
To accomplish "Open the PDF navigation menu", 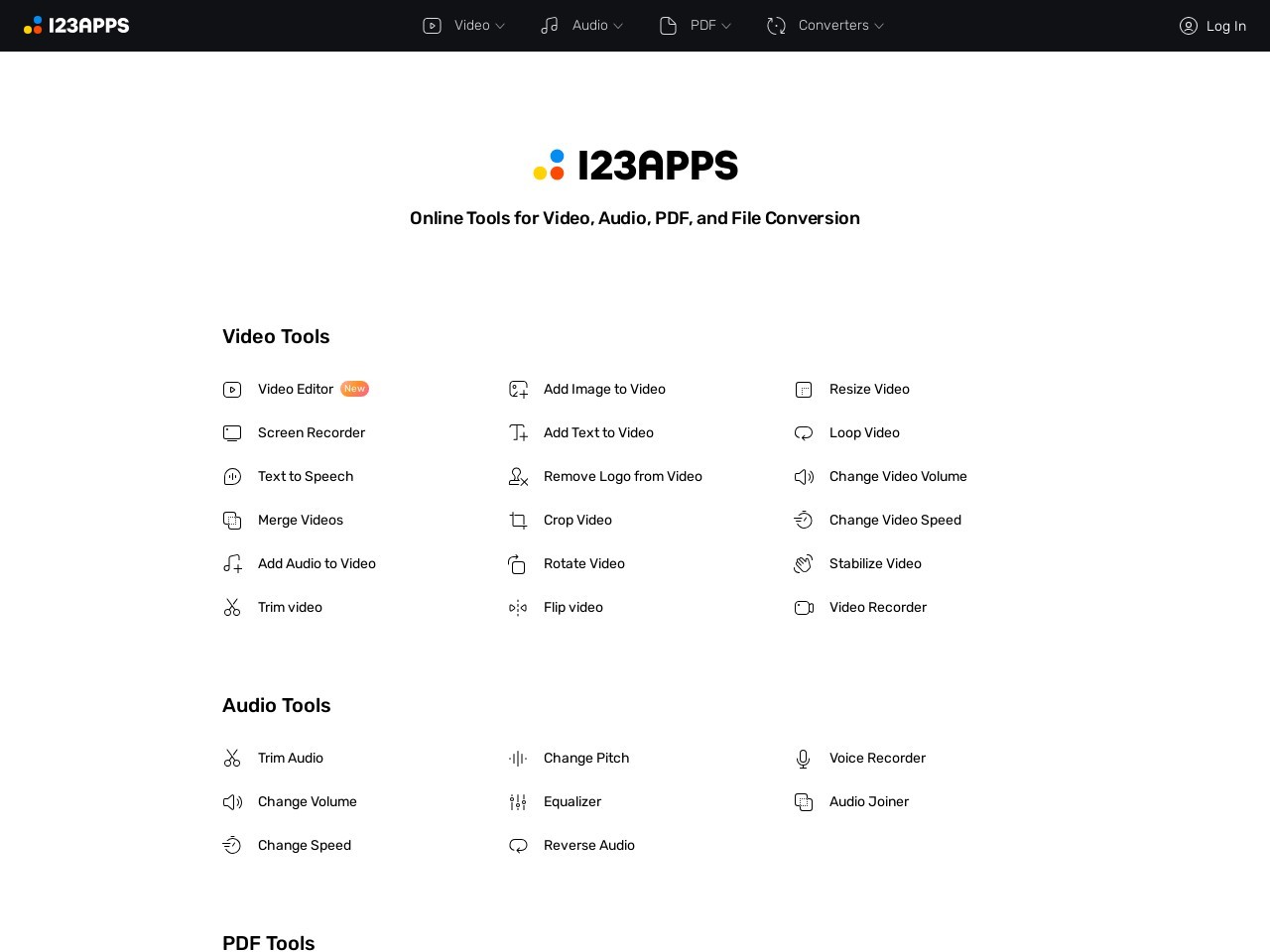I will [x=696, y=26].
